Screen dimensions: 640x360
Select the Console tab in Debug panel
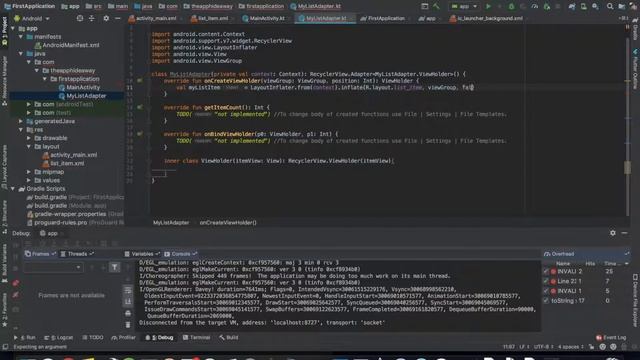coord(180,254)
